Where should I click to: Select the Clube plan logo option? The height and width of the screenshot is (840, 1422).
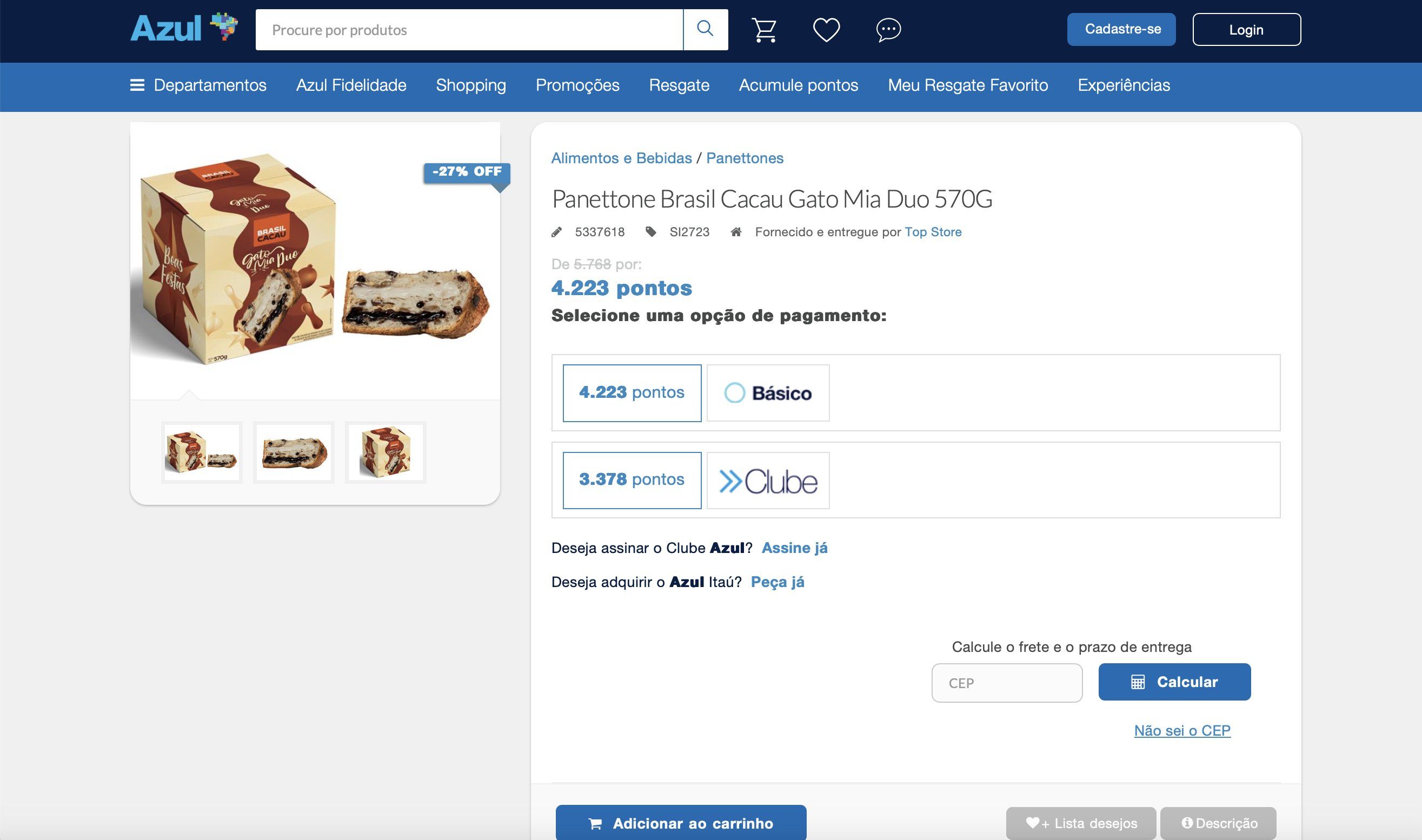click(768, 481)
